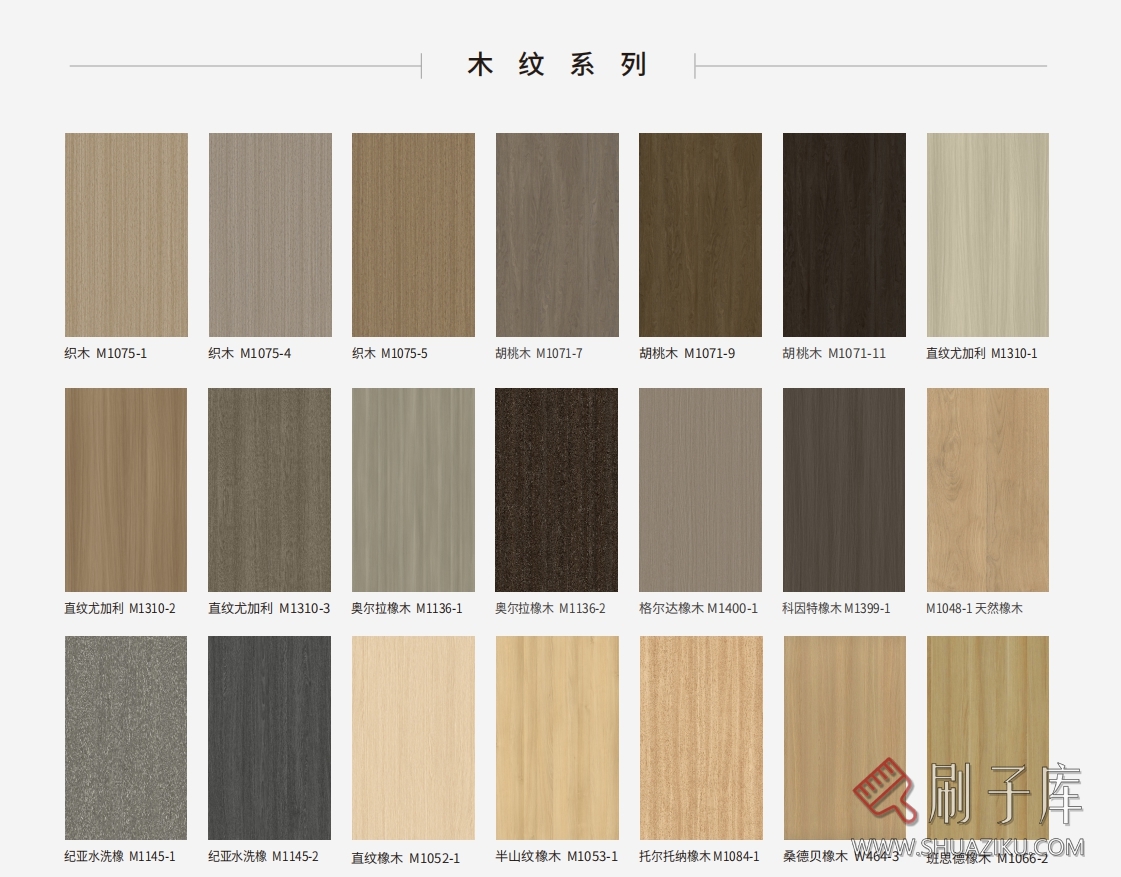
Task: Pick the light 直纹橡木 M1052-1 swatch
Action: click(413, 738)
